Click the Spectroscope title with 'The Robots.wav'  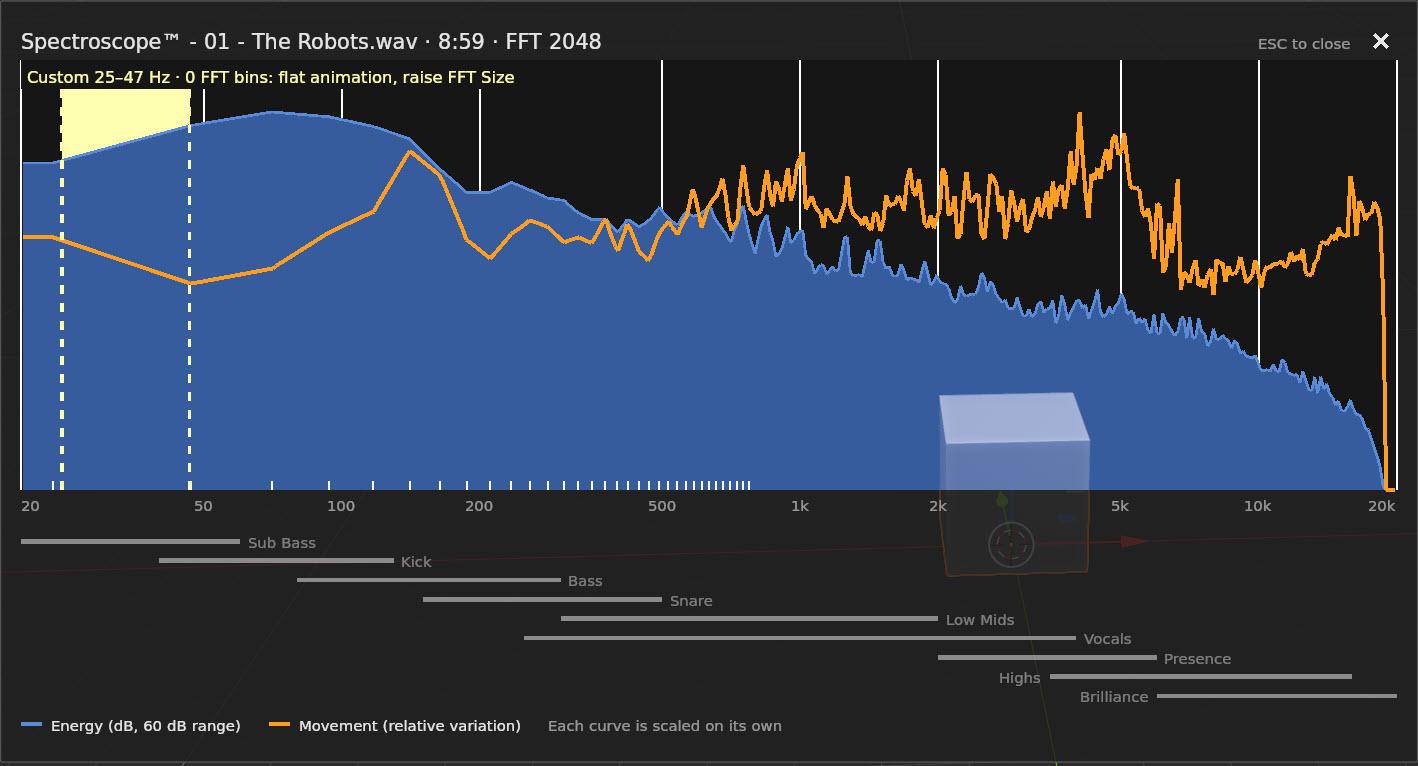(x=311, y=41)
